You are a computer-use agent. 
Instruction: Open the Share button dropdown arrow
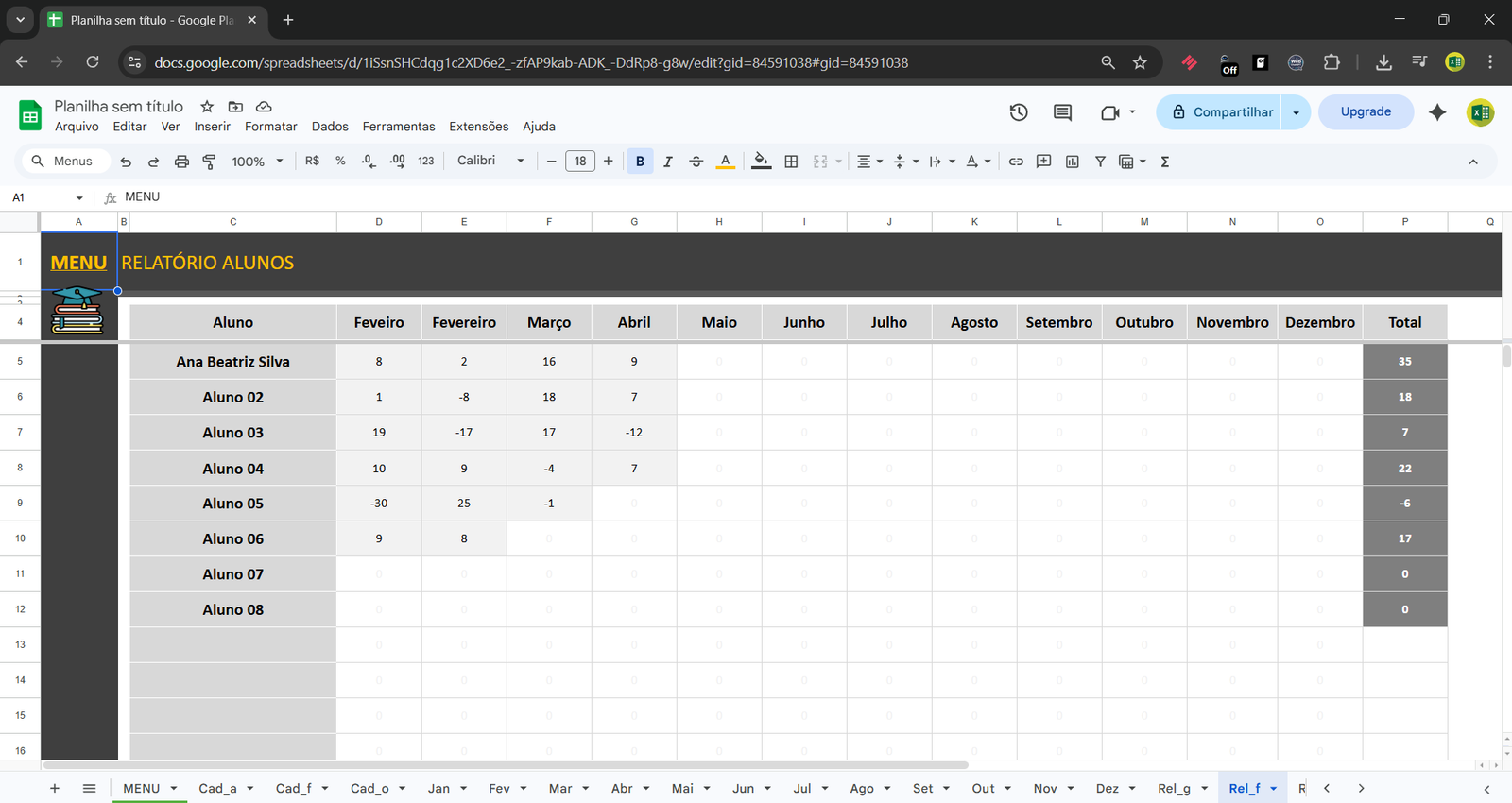point(1296,112)
